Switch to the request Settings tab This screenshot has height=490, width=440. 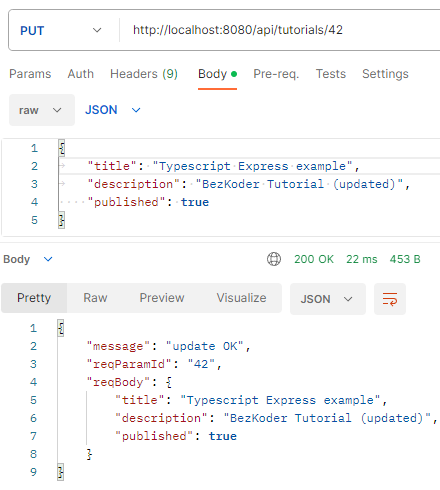coord(385,74)
